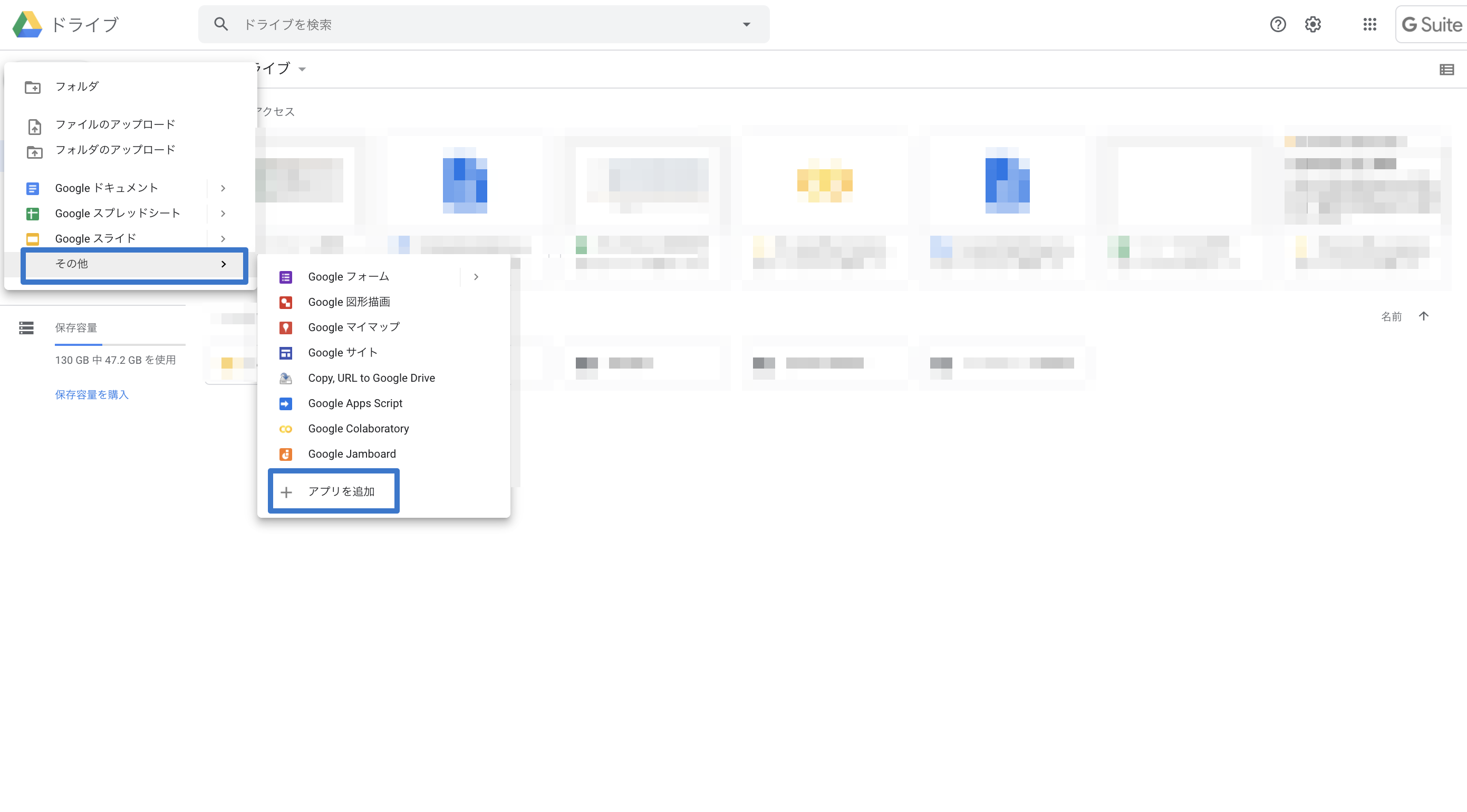Select ファイルのアップロード menu item
This screenshot has height=812, width=1467.
tap(115, 124)
